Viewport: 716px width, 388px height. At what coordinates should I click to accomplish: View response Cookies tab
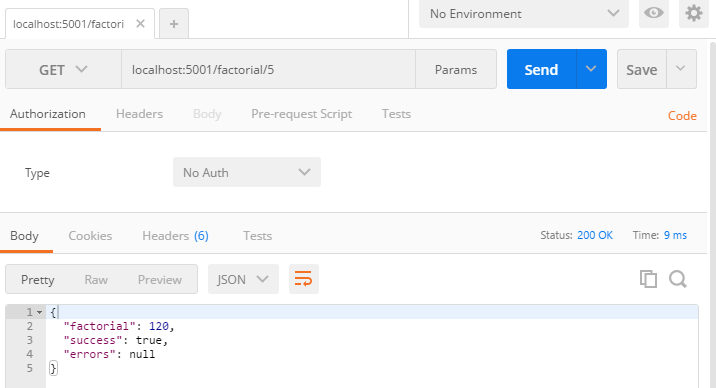point(90,236)
